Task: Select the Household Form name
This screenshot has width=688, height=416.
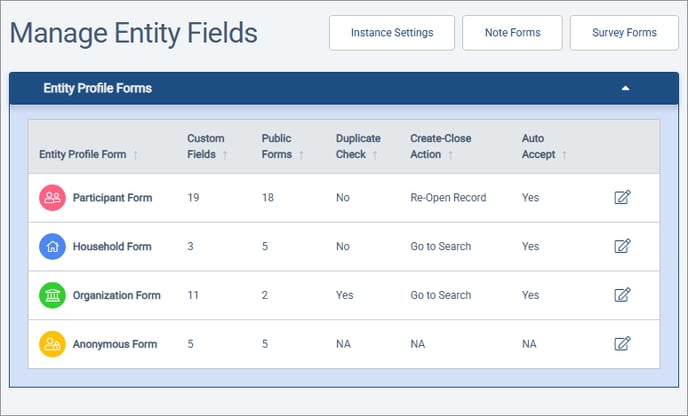Action: 112,247
